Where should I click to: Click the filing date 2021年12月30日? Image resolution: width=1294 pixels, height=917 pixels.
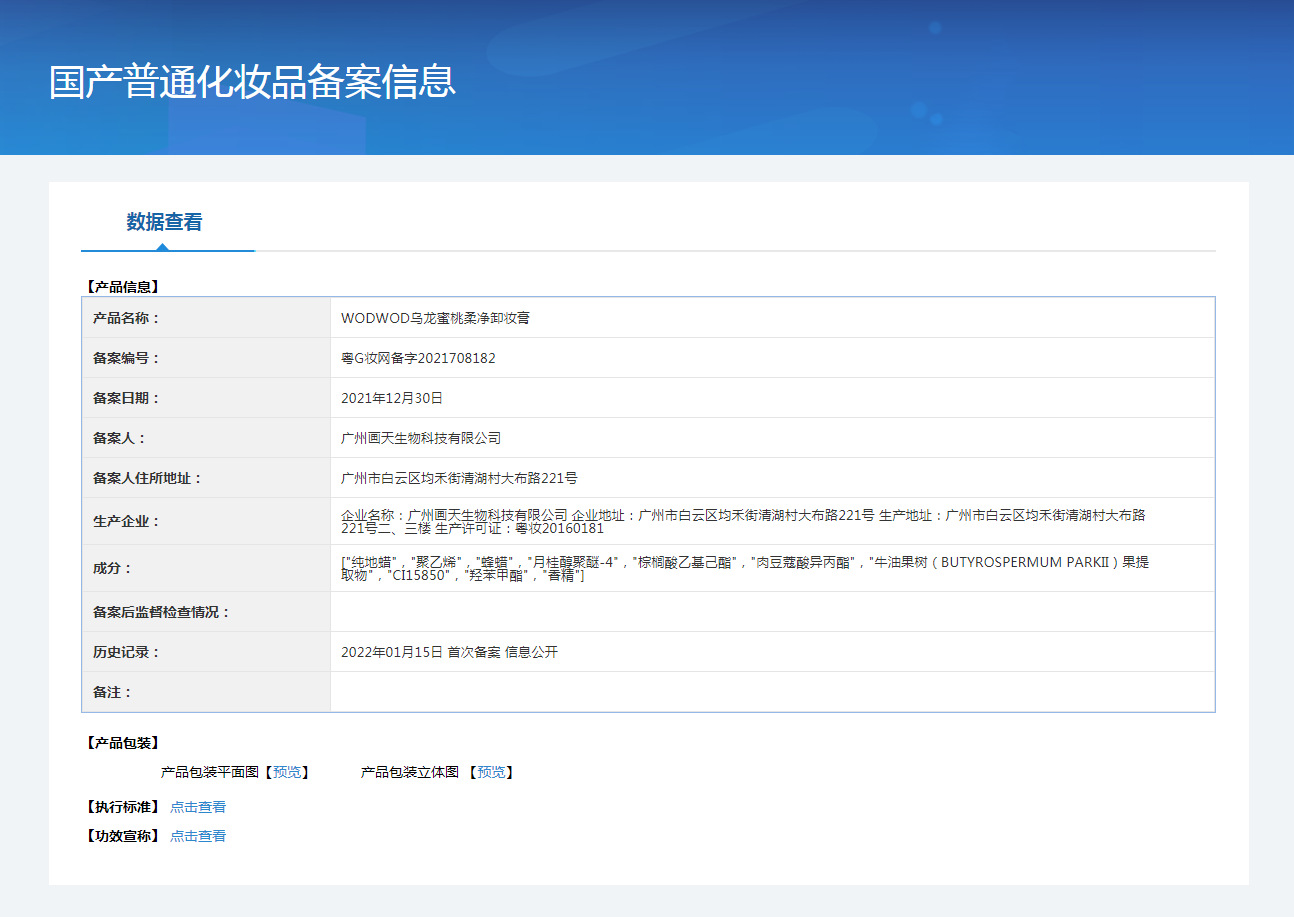click(x=391, y=398)
